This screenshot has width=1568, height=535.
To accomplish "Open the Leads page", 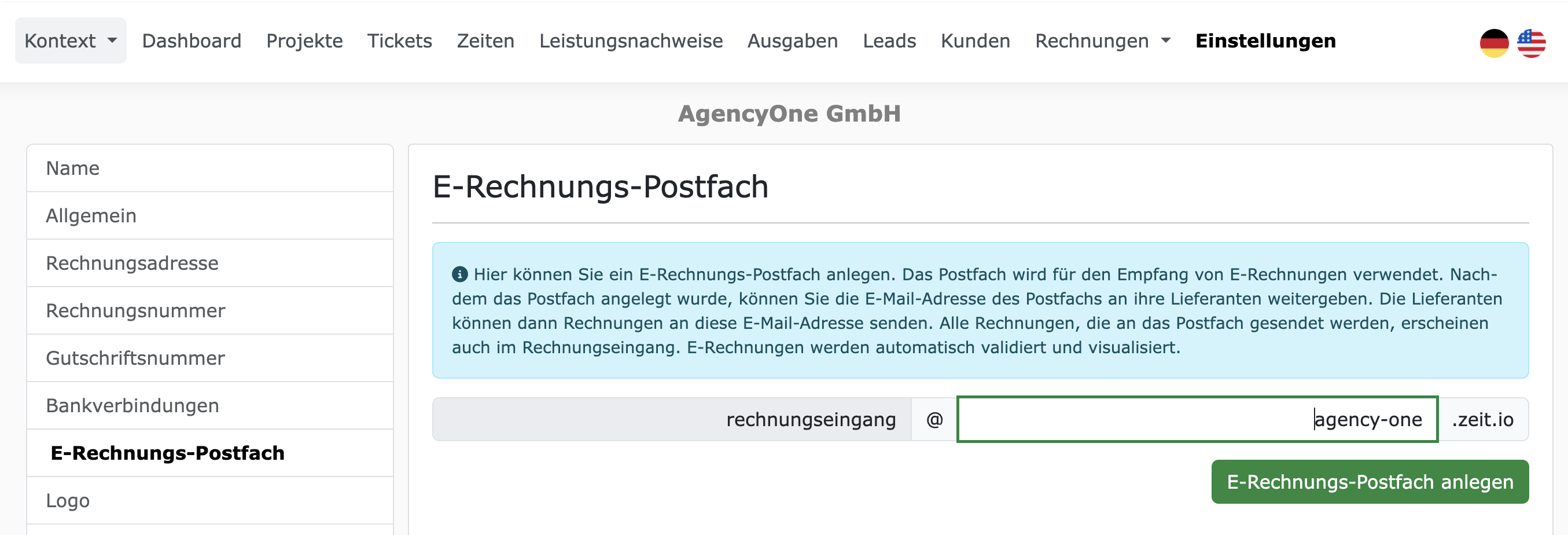I will pos(889,41).
